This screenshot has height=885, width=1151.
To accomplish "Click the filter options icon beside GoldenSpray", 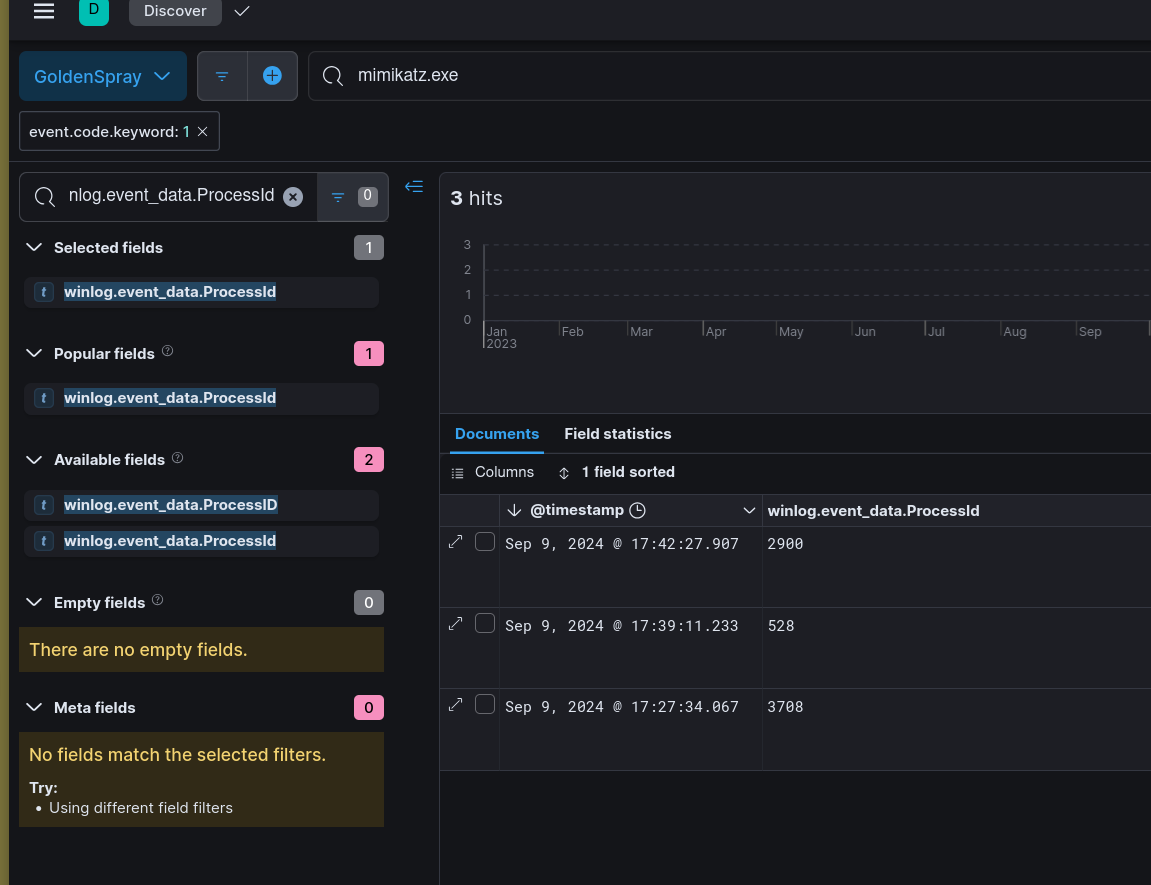I will tap(222, 76).
